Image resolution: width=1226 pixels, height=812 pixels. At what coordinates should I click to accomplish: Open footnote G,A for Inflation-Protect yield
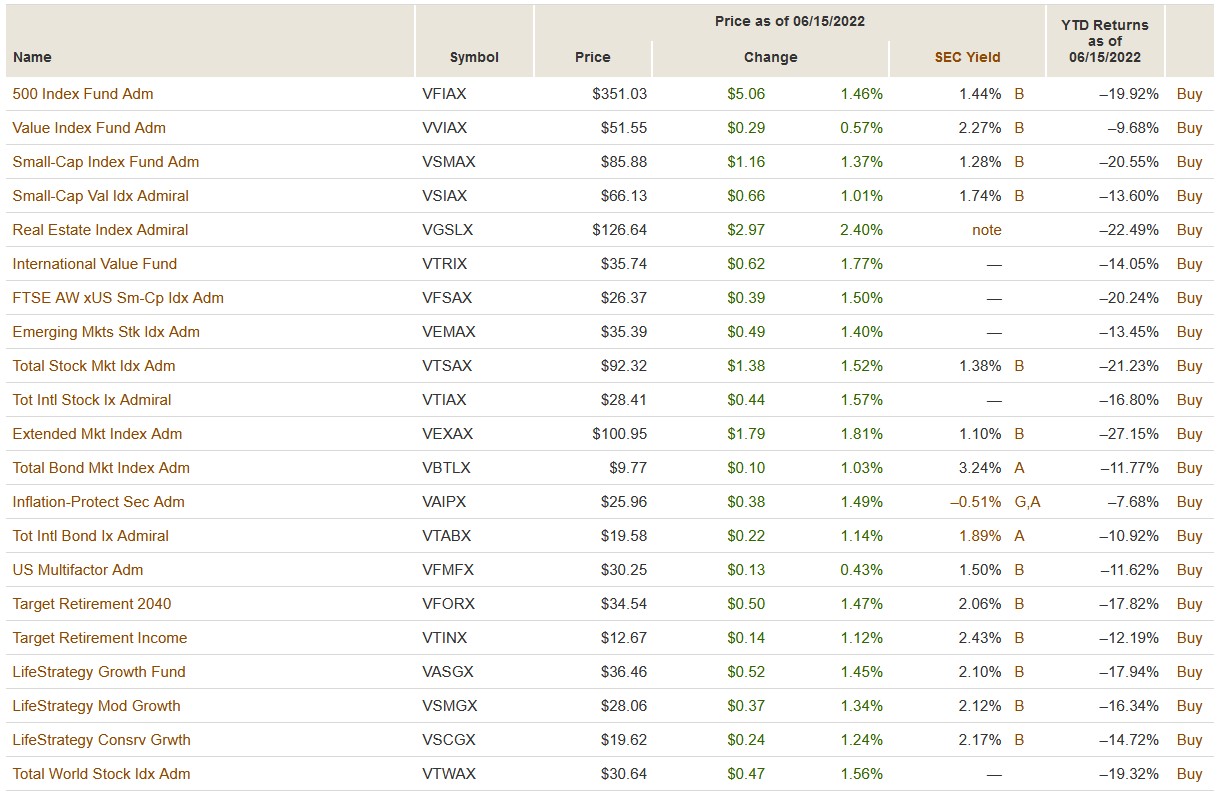tap(1027, 502)
